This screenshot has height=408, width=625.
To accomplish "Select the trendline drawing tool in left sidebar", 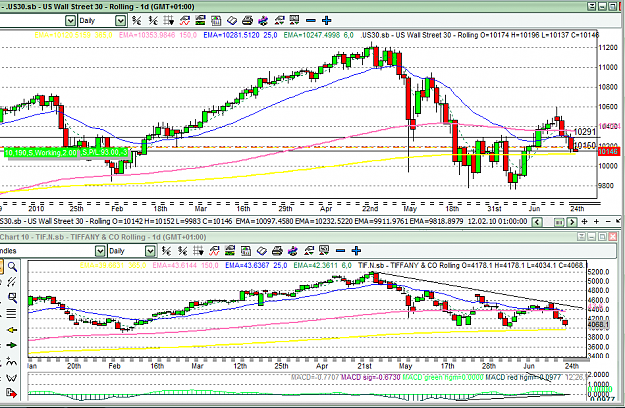I will [x=12, y=282].
